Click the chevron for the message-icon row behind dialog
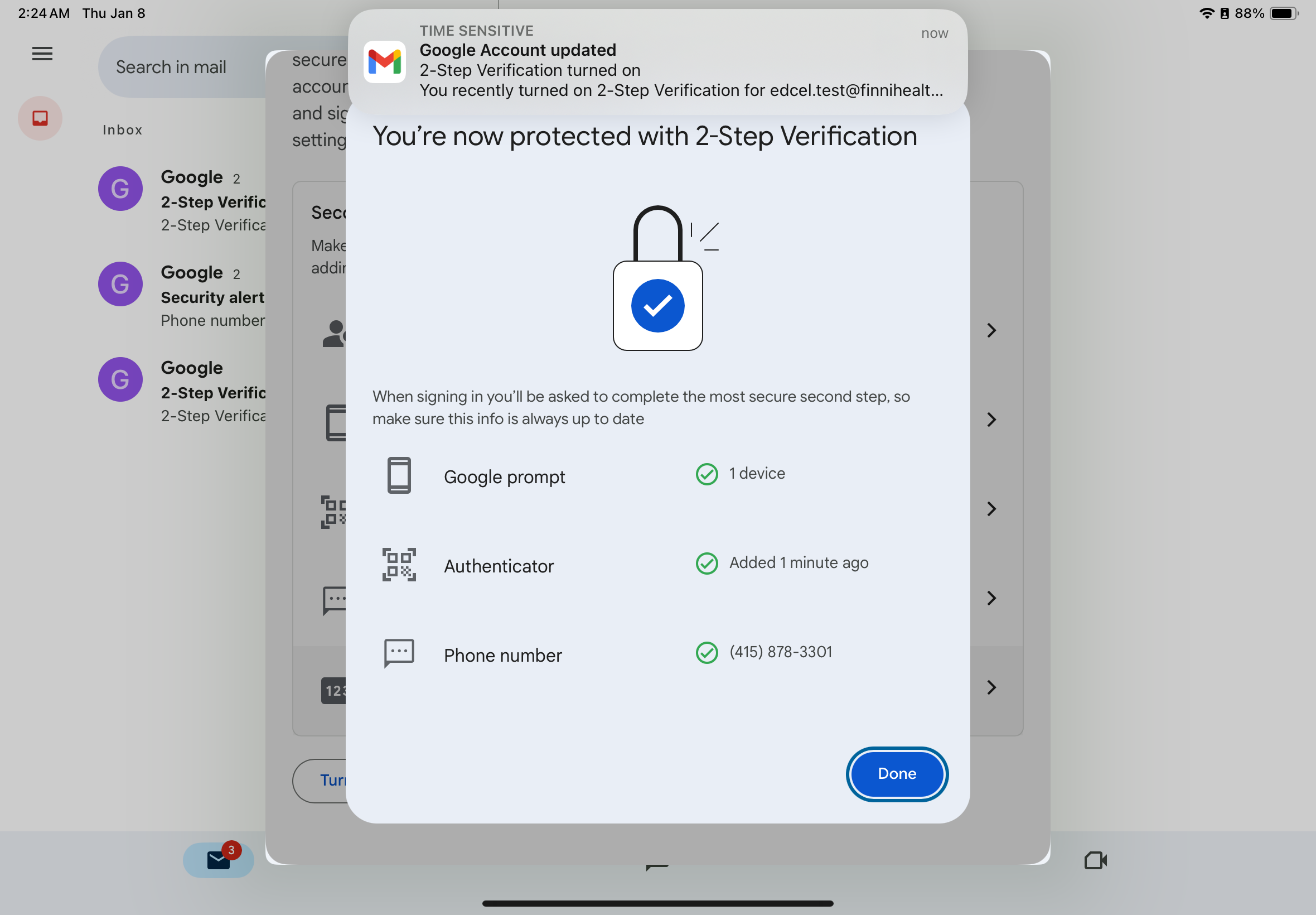1316x915 pixels. click(x=991, y=598)
